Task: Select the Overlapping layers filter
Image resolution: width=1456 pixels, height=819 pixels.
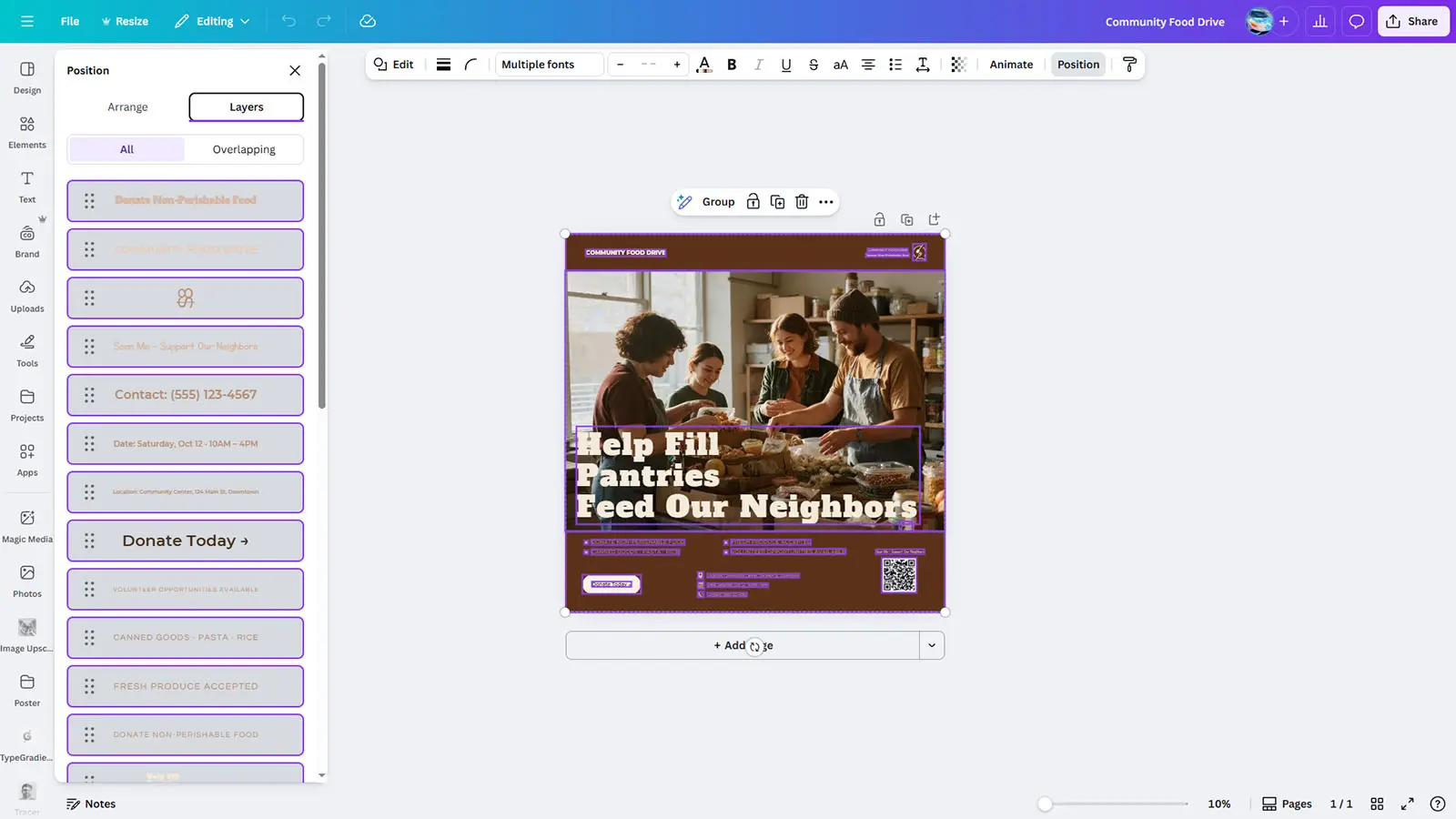Action: [x=244, y=149]
